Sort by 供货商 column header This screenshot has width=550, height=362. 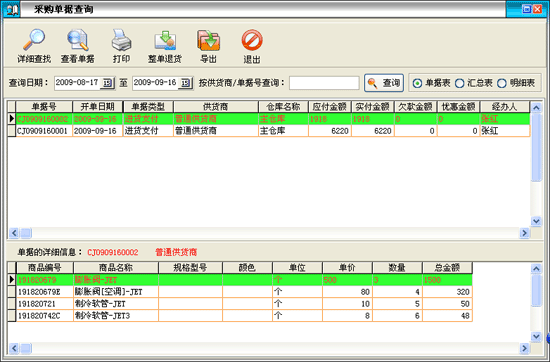[x=216, y=107]
